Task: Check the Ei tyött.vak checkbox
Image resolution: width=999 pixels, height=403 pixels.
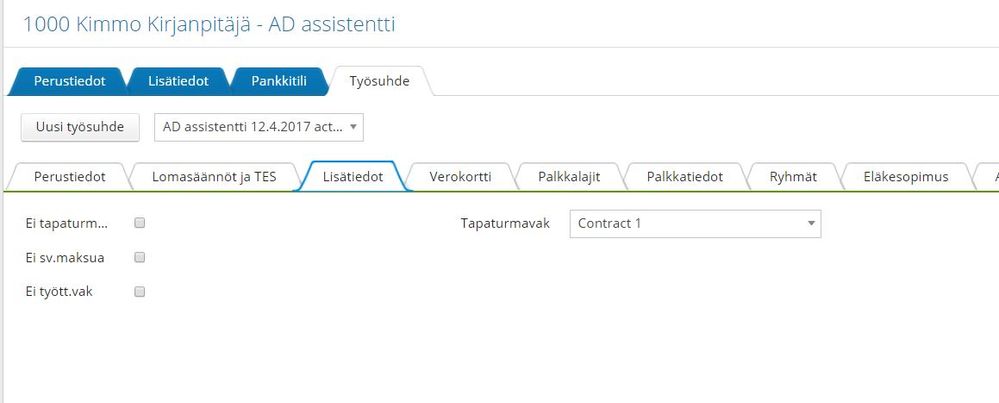Action: [140, 292]
